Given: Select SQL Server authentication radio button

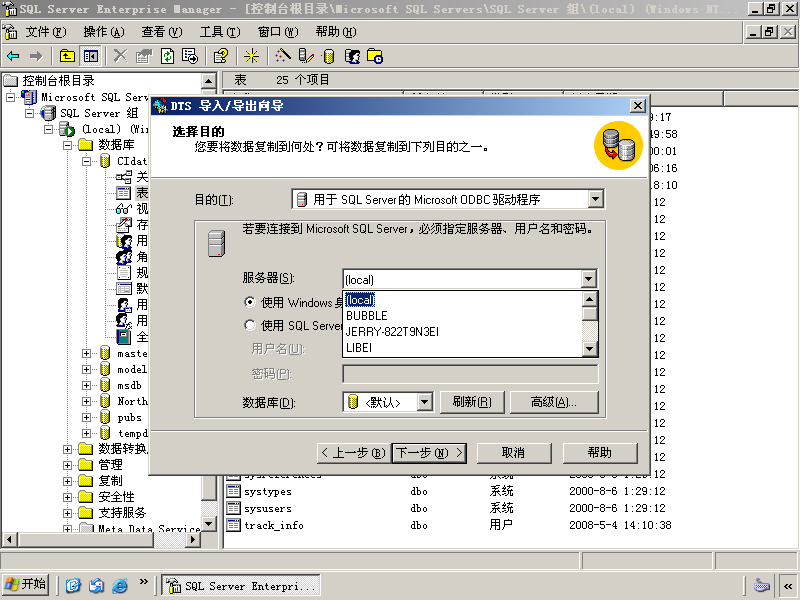Looking at the screenshot, I should coord(249,325).
